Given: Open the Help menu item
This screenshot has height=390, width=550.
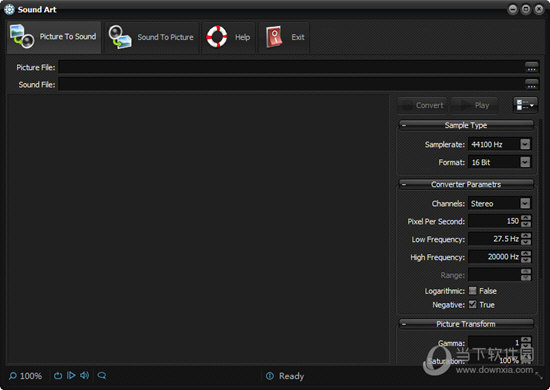Looking at the screenshot, I should pos(228,37).
